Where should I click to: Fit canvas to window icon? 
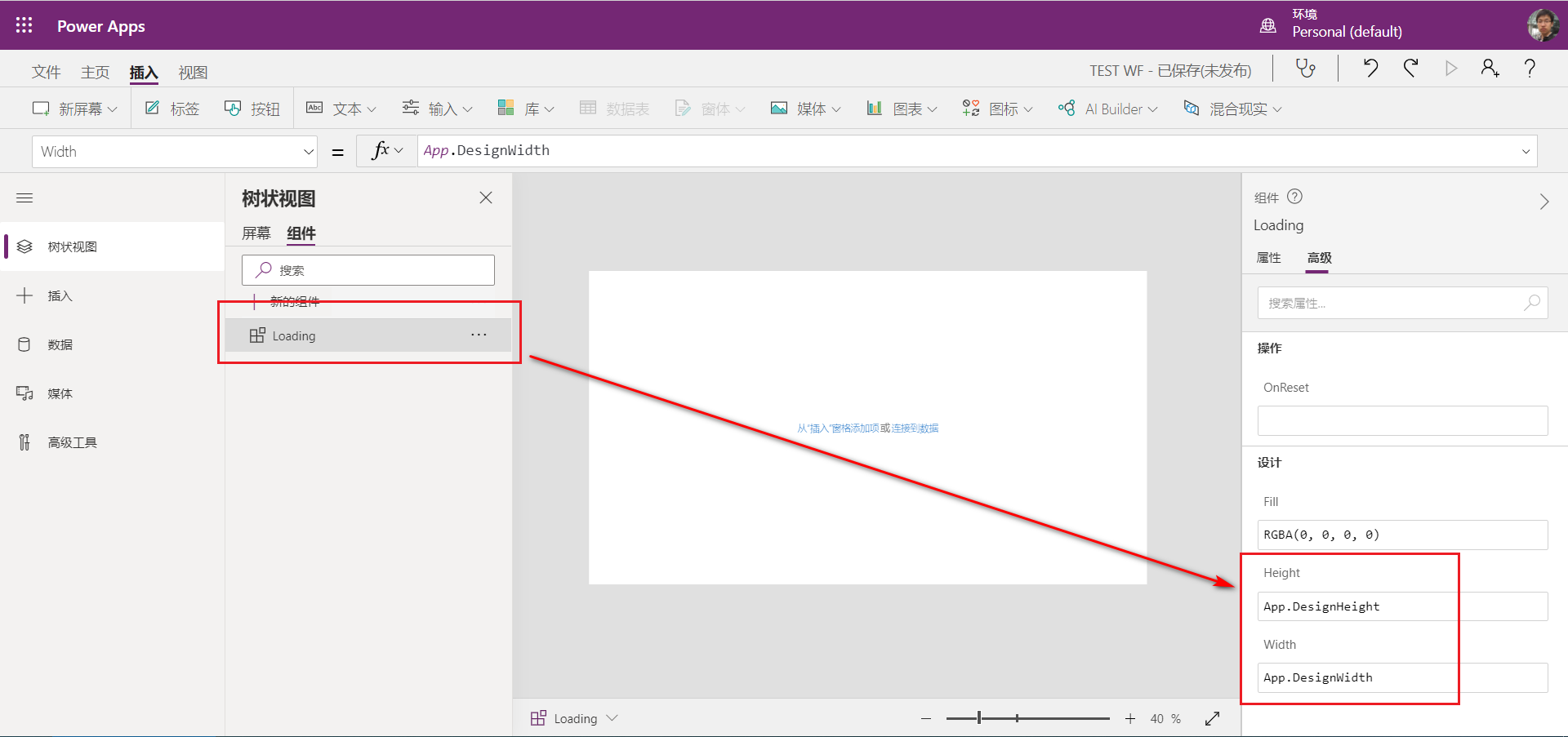click(x=1212, y=718)
